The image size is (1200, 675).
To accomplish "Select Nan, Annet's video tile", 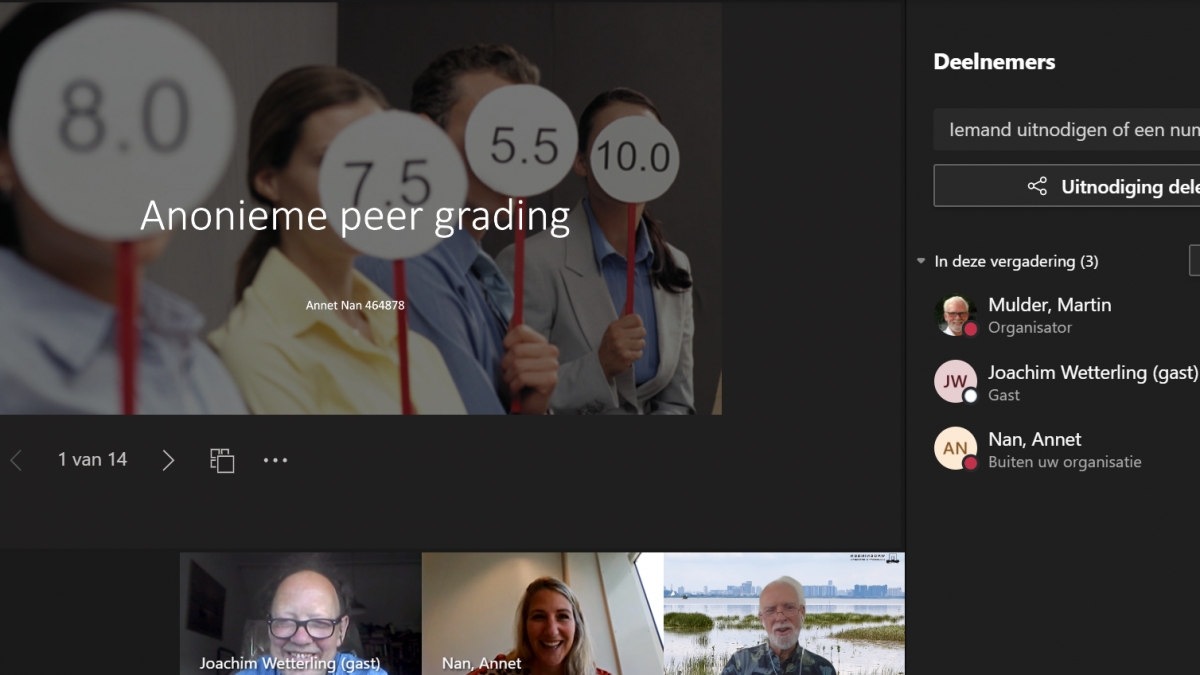I will pyautogui.click(x=542, y=614).
